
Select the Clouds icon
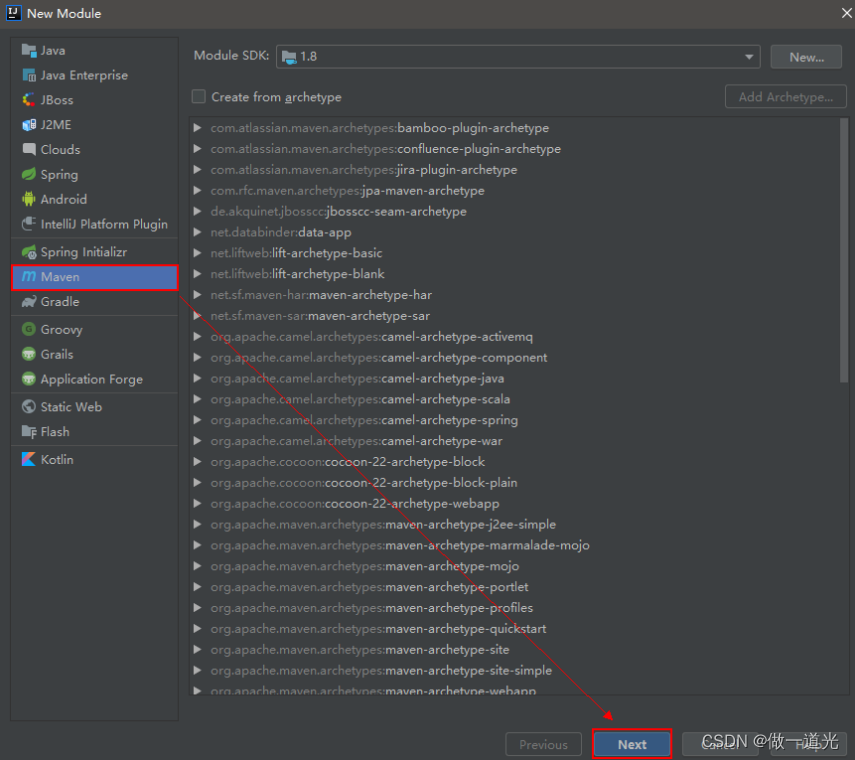(29, 149)
